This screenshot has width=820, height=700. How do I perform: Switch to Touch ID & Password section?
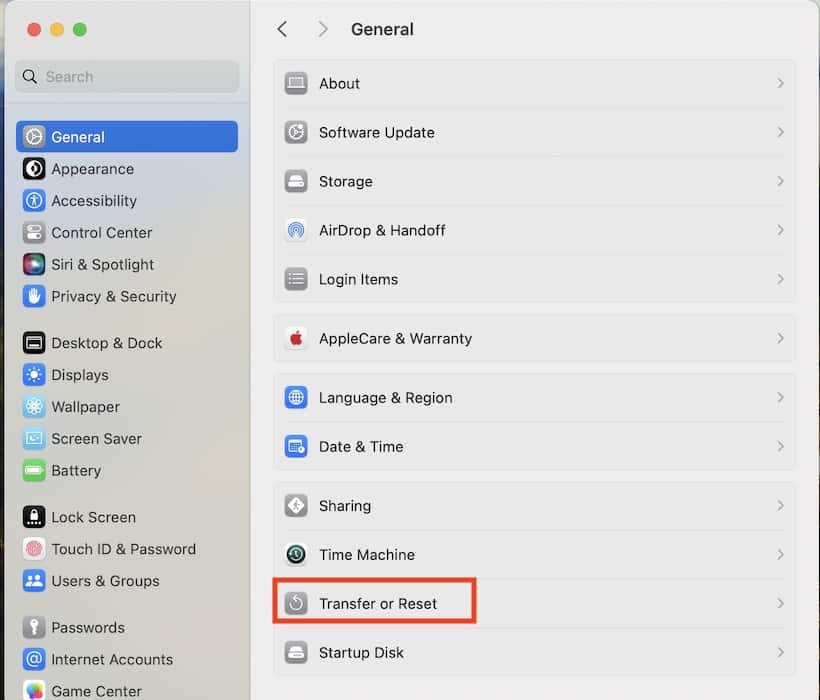pyautogui.click(x=123, y=549)
